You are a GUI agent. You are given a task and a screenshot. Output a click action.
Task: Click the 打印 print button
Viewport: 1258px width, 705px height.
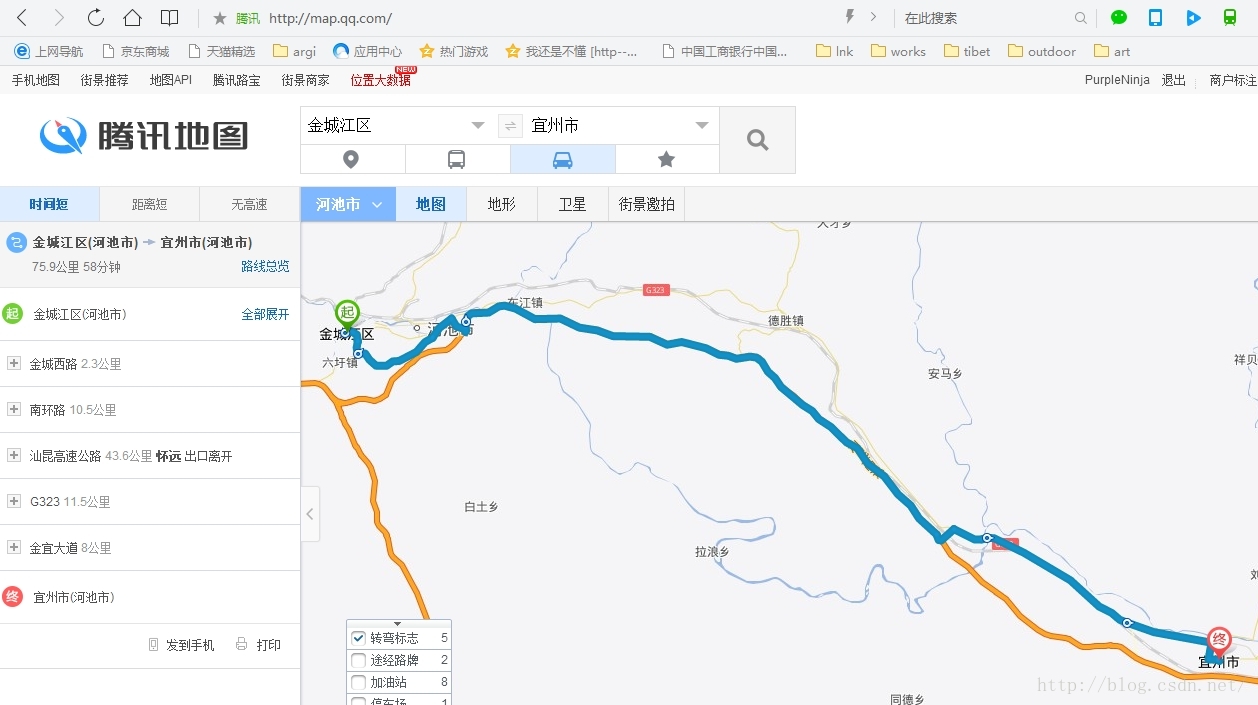click(258, 645)
